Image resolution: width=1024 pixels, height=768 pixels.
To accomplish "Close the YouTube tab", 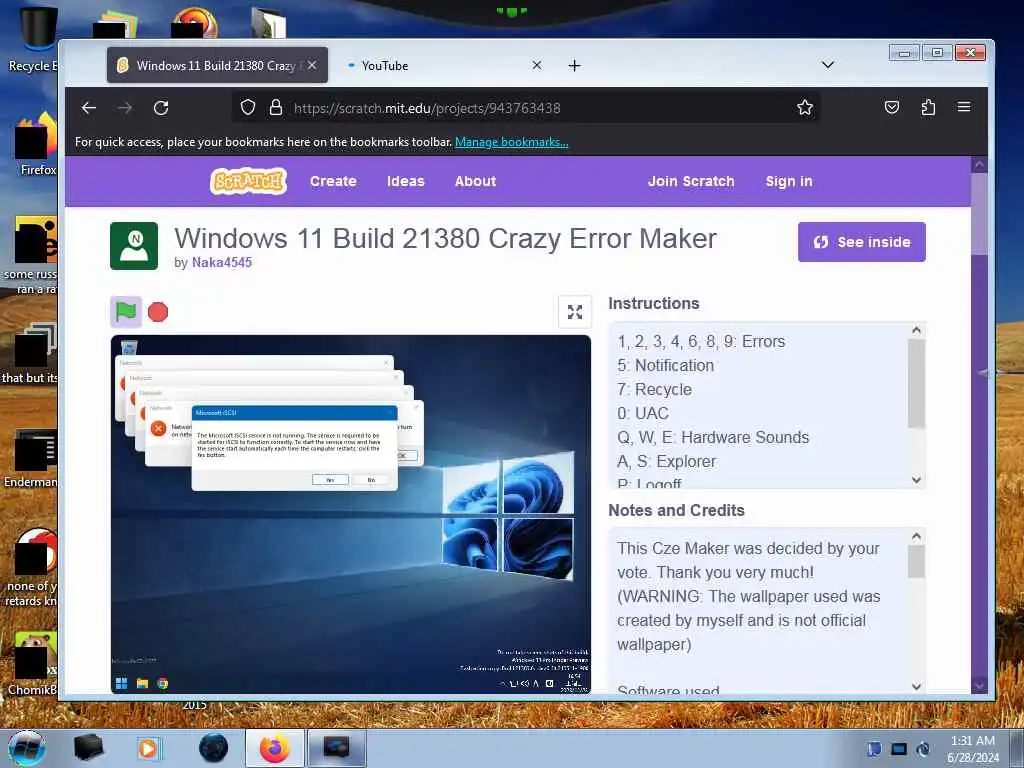I will 536,65.
